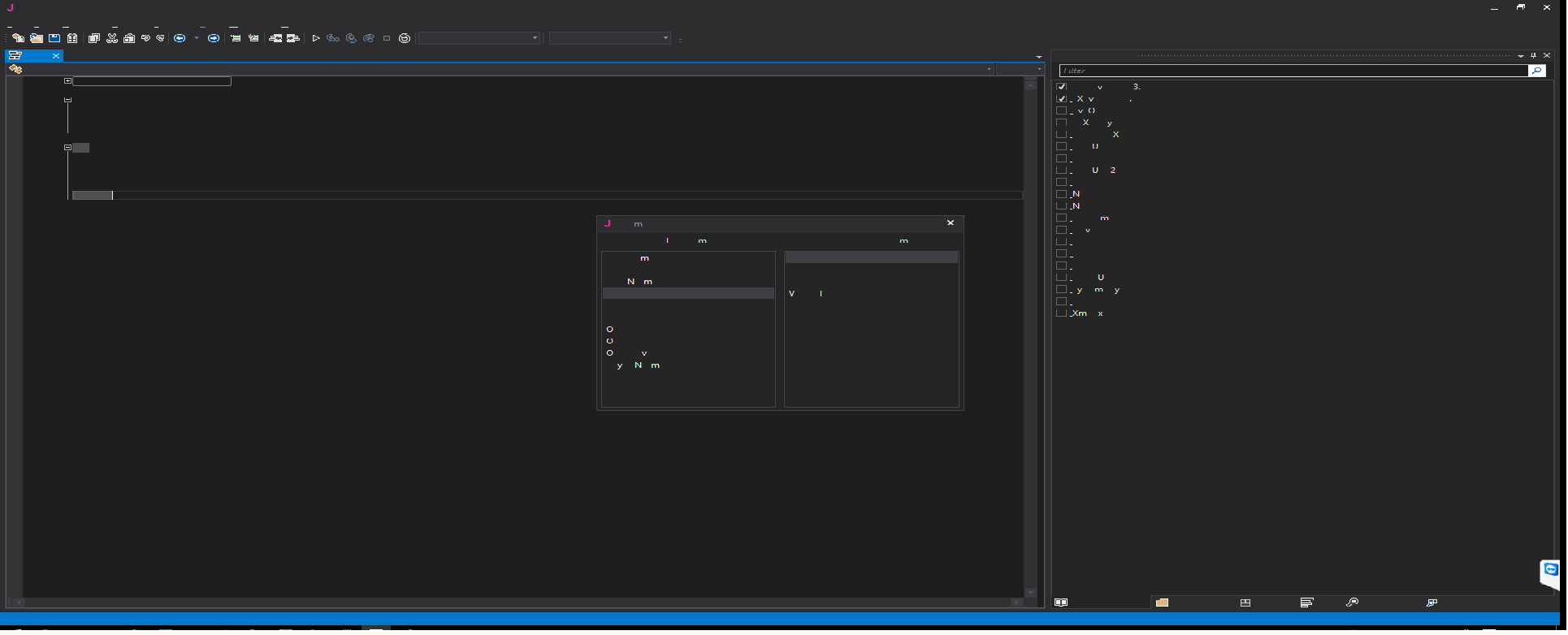The image size is (1568, 635).
Task: Select the active blue document tab
Action: click(28, 56)
